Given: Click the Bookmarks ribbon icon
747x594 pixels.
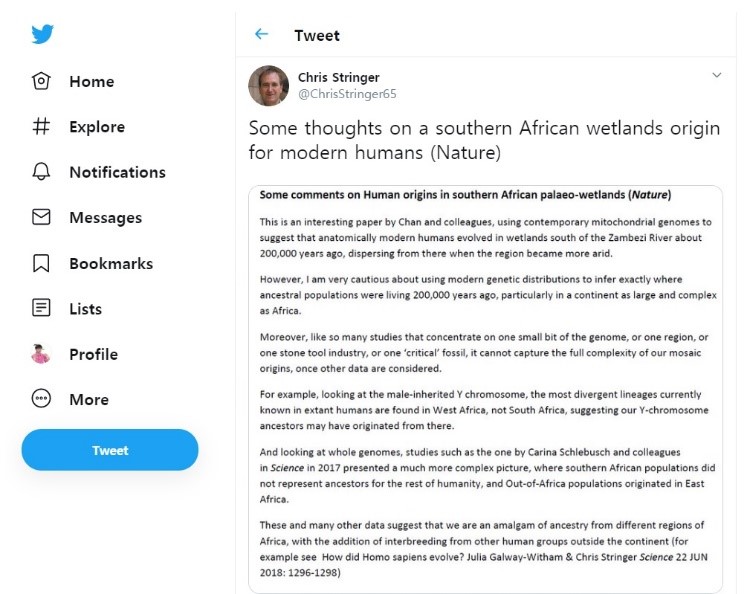Looking at the screenshot, I should pos(41,264).
